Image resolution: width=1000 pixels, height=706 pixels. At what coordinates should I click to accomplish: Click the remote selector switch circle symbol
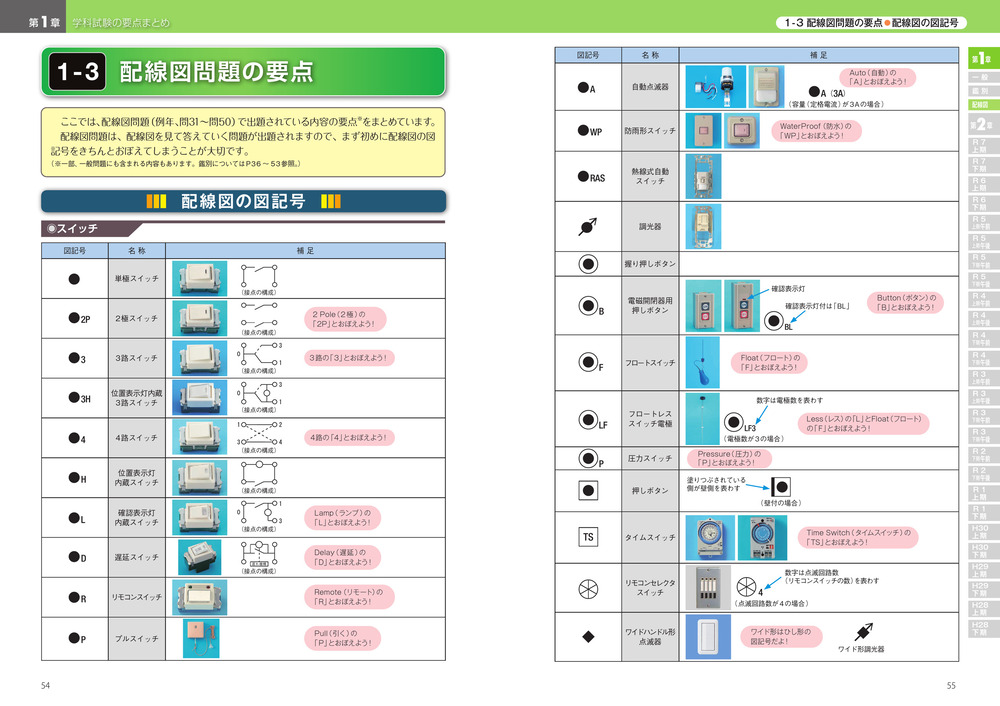coord(588,588)
